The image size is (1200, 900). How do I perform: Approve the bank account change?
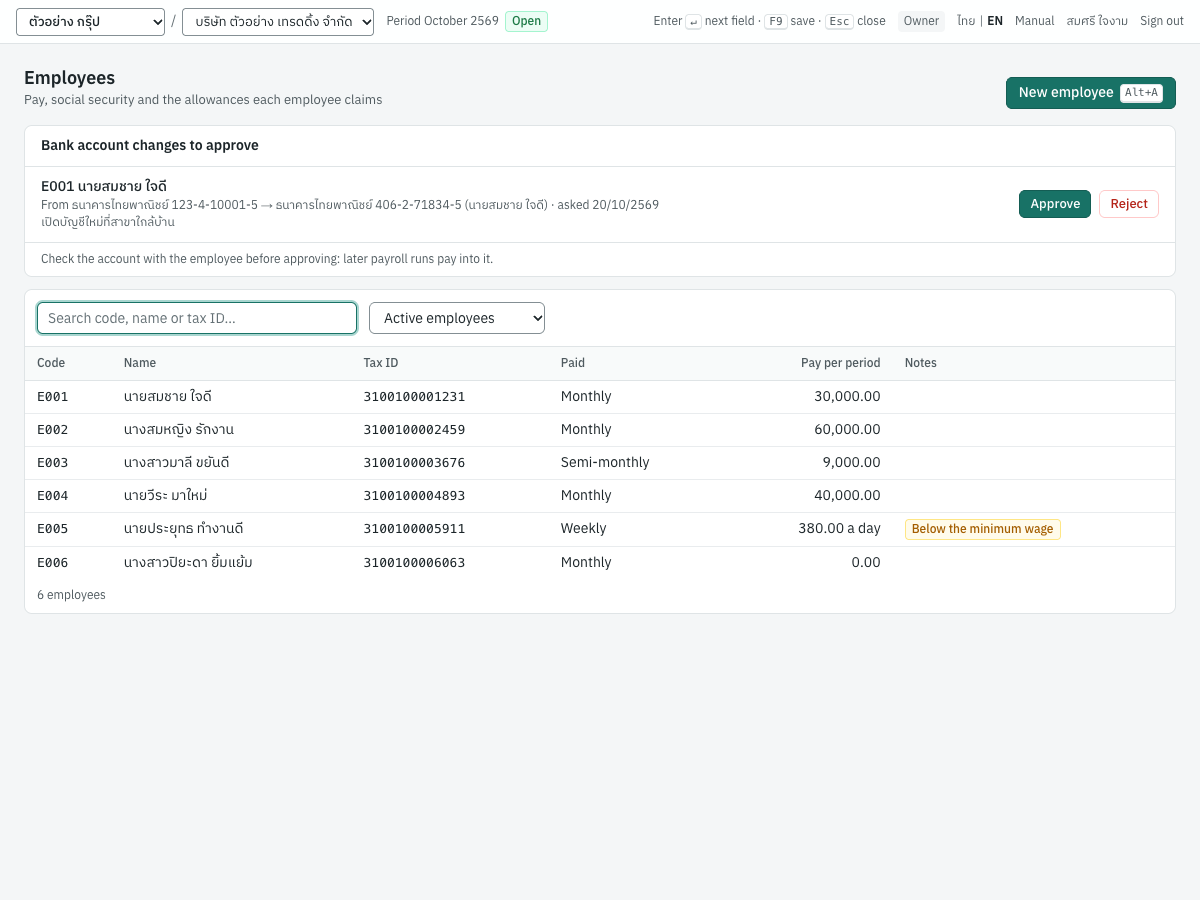click(1055, 204)
